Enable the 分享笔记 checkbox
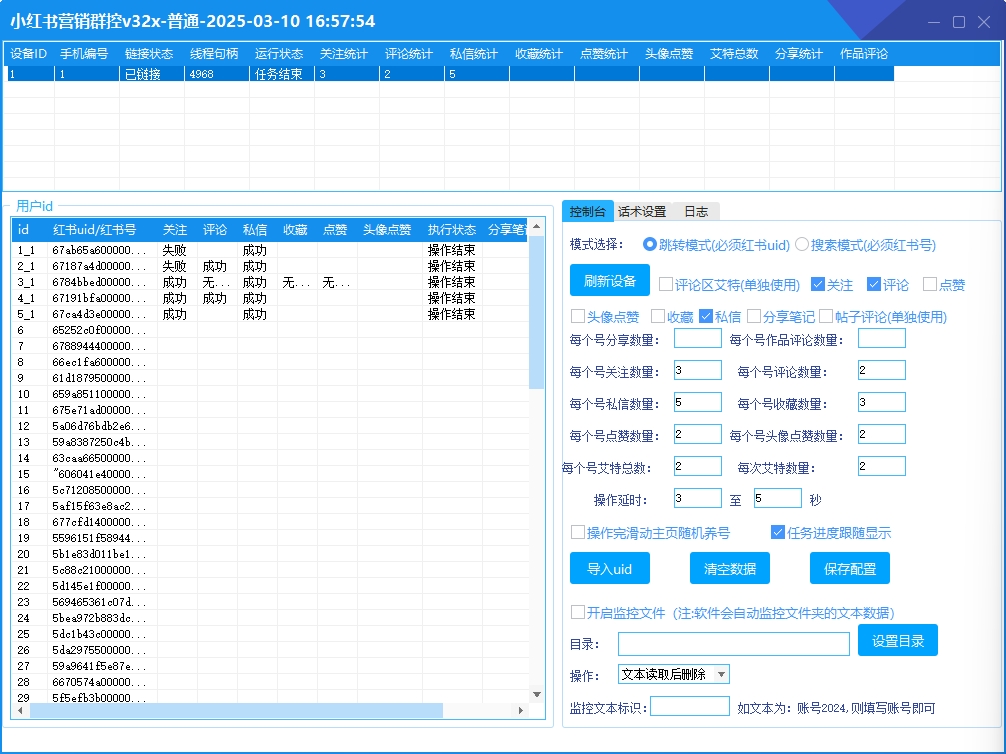Image resolution: width=1006 pixels, height=754 pixels. click(754, 316)
